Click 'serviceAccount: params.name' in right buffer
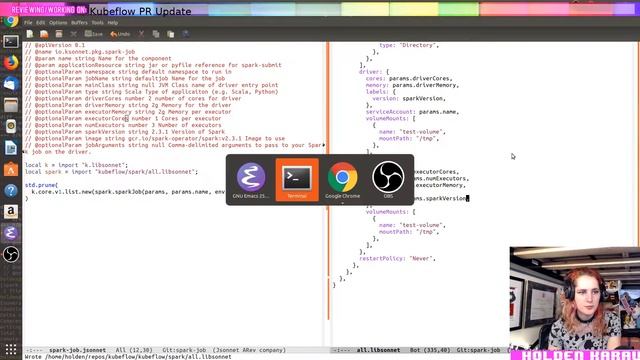Viewport: 640px width, 360px height. pos(412,111)
